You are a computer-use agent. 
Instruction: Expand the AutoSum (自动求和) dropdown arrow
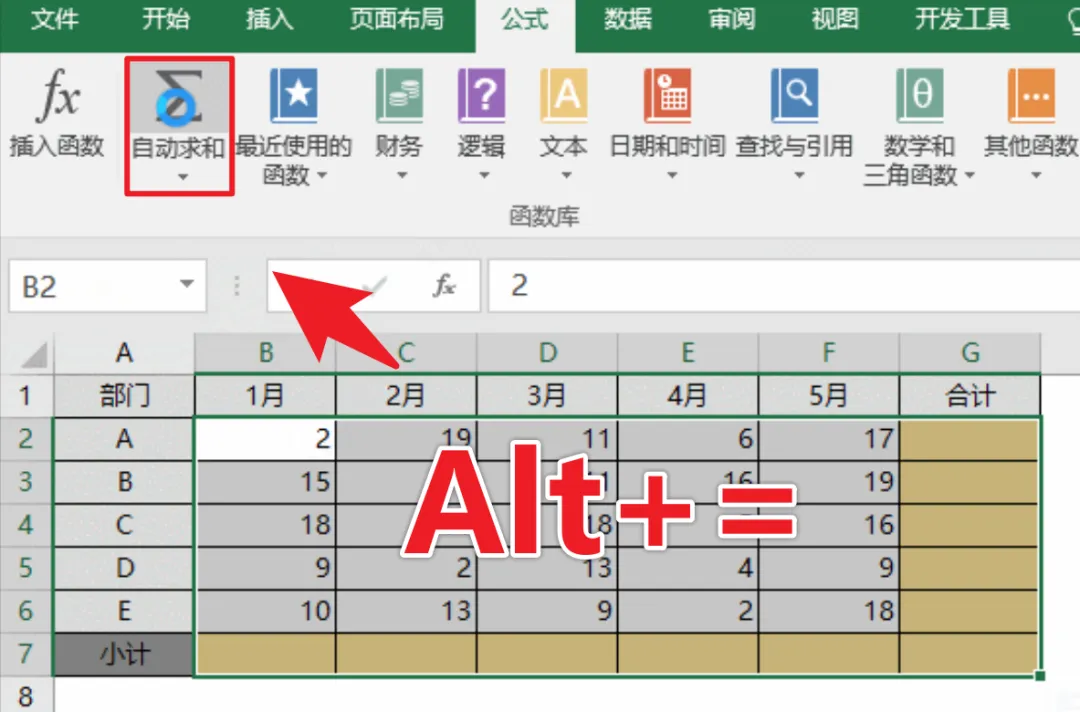(182, 178)
